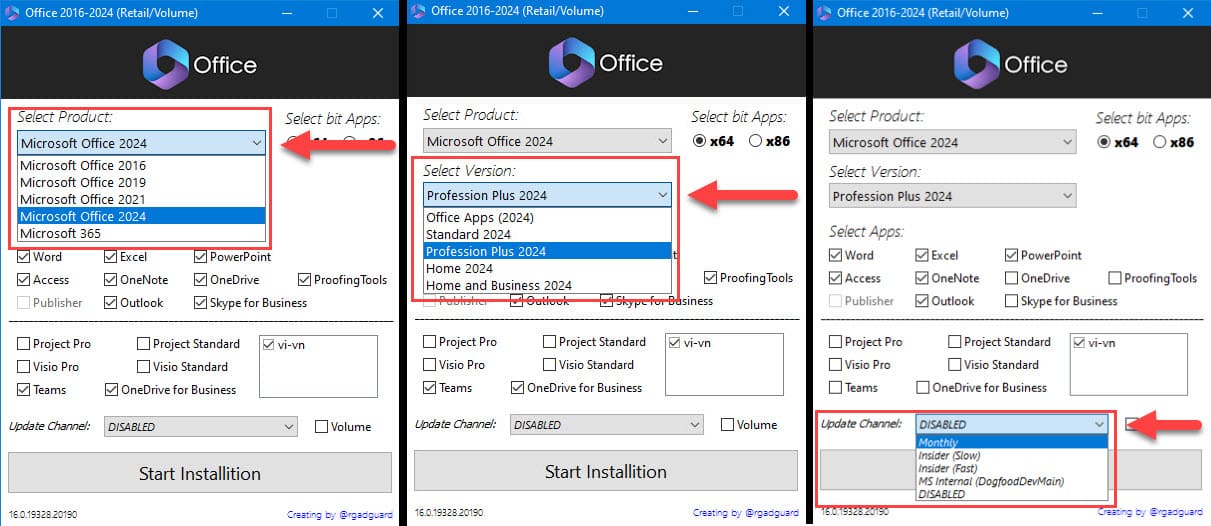1211x526 pixels.
Task: Select x86 radio button in right window
Action: pos(1160,142)
